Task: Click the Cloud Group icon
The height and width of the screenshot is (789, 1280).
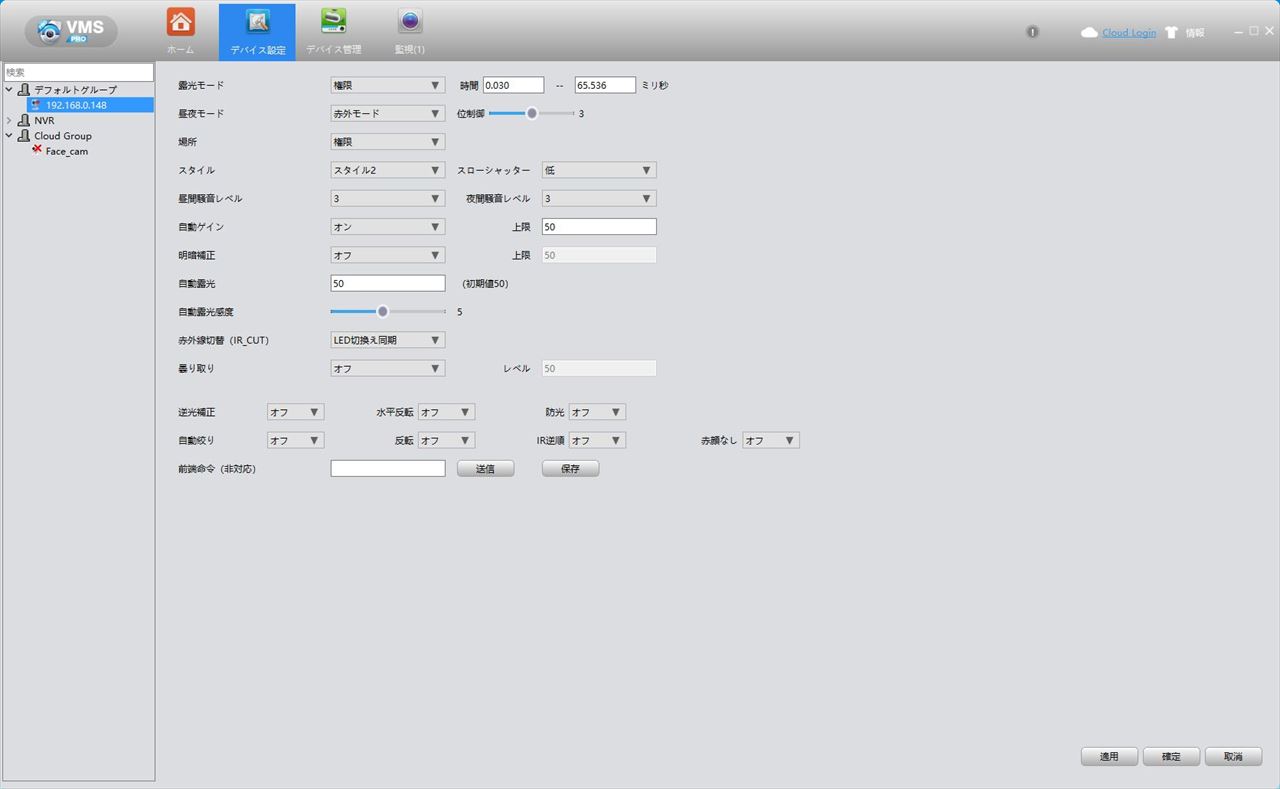Action: pos(24,136)
